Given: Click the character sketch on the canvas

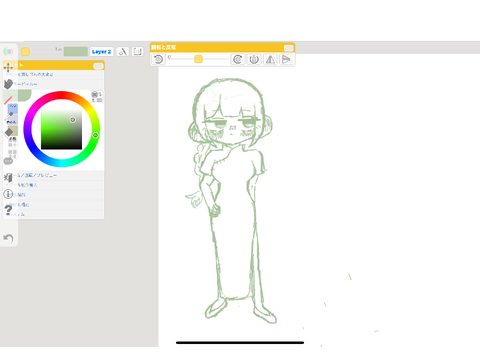Looking at the screenshot, I should tap(231, 200).
